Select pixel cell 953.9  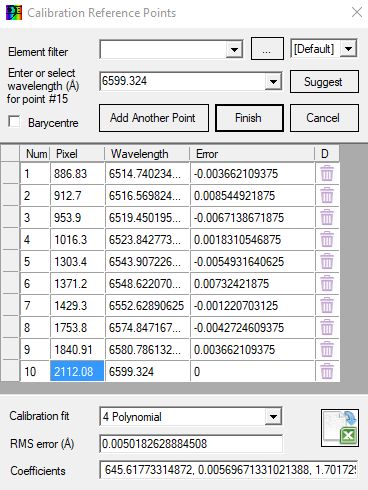(x=77, y=217)
